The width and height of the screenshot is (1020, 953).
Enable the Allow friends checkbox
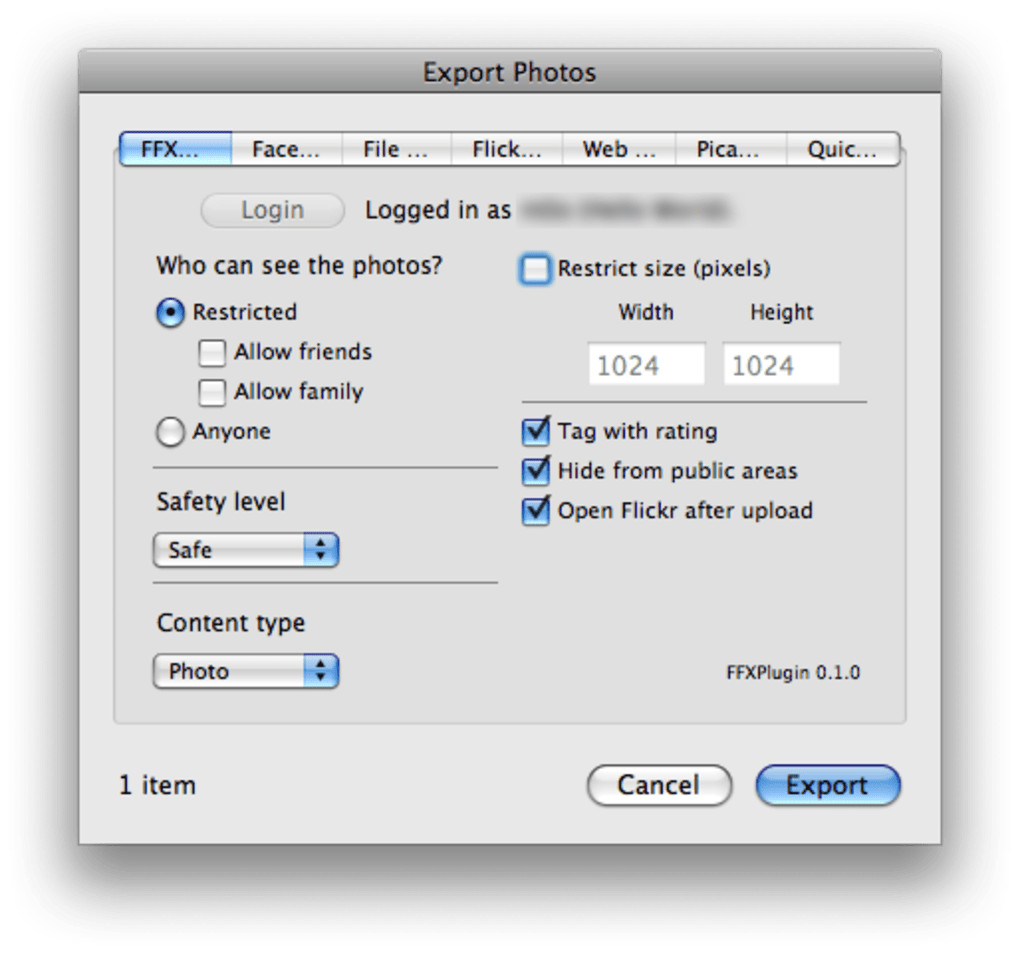[212, 353]
